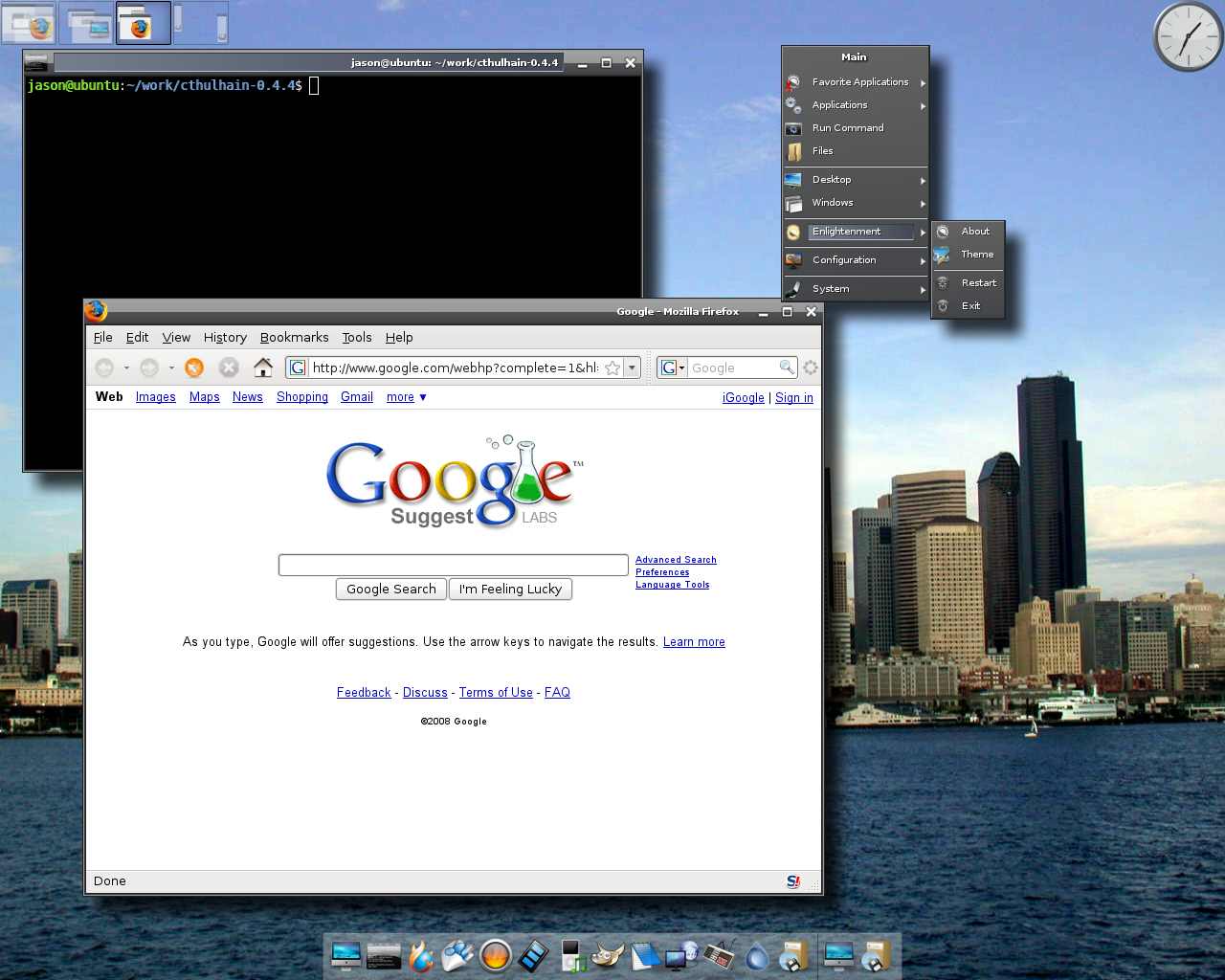The width and height of the screenshot is (1225, 980).
Task: Click the Stop loading X button
Action: click(229, 367)
